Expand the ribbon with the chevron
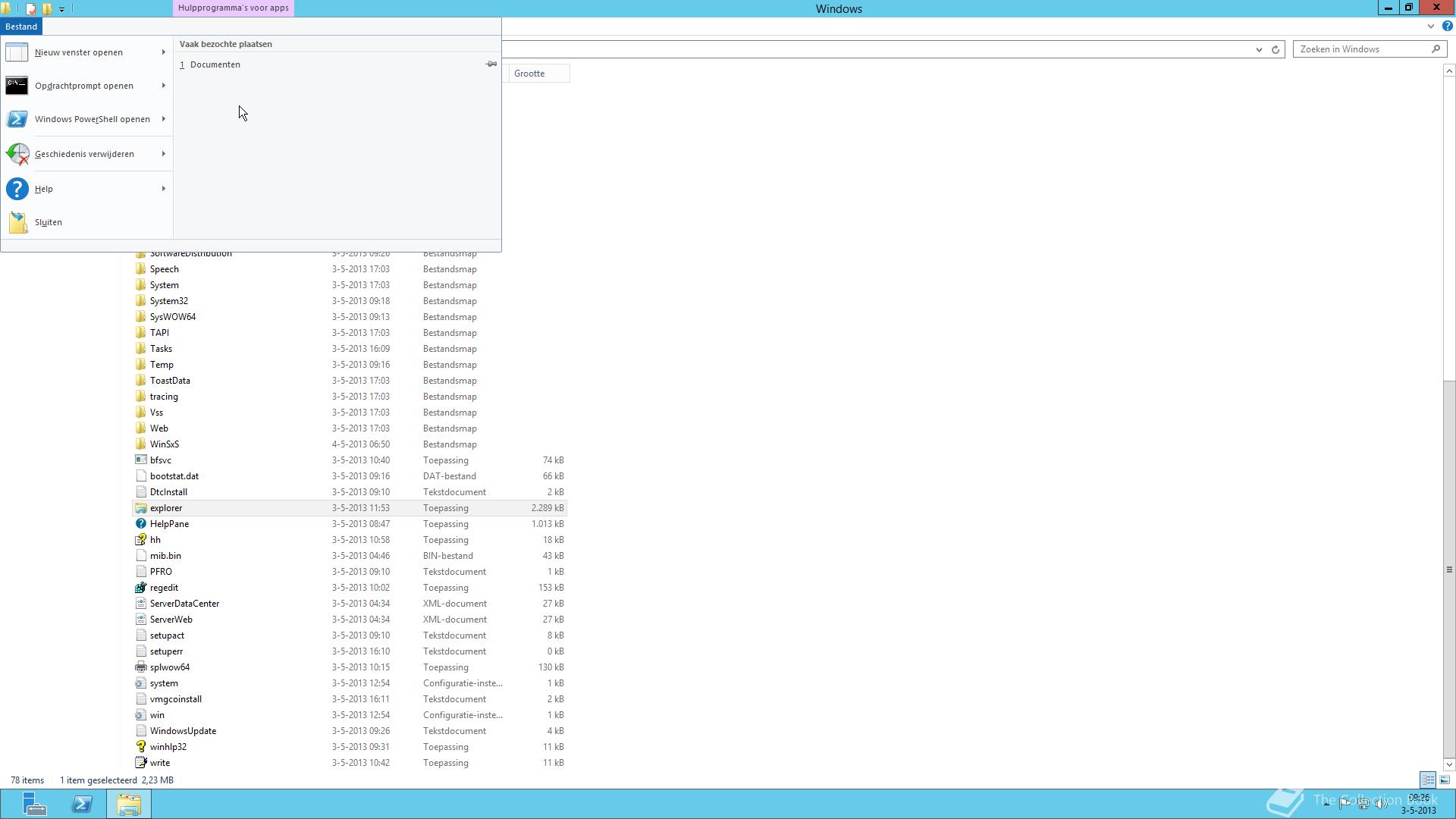Screen dimensions: 1456x819 [1430, 27]
